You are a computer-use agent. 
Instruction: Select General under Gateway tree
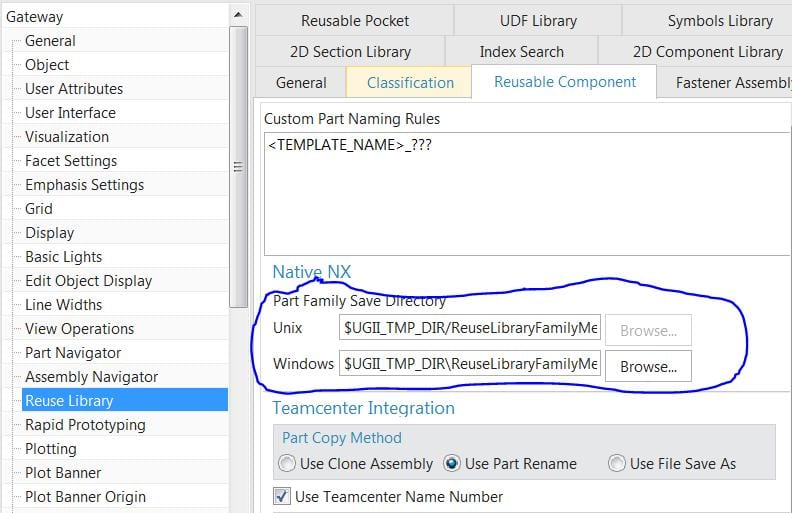(x=50, y=41)
